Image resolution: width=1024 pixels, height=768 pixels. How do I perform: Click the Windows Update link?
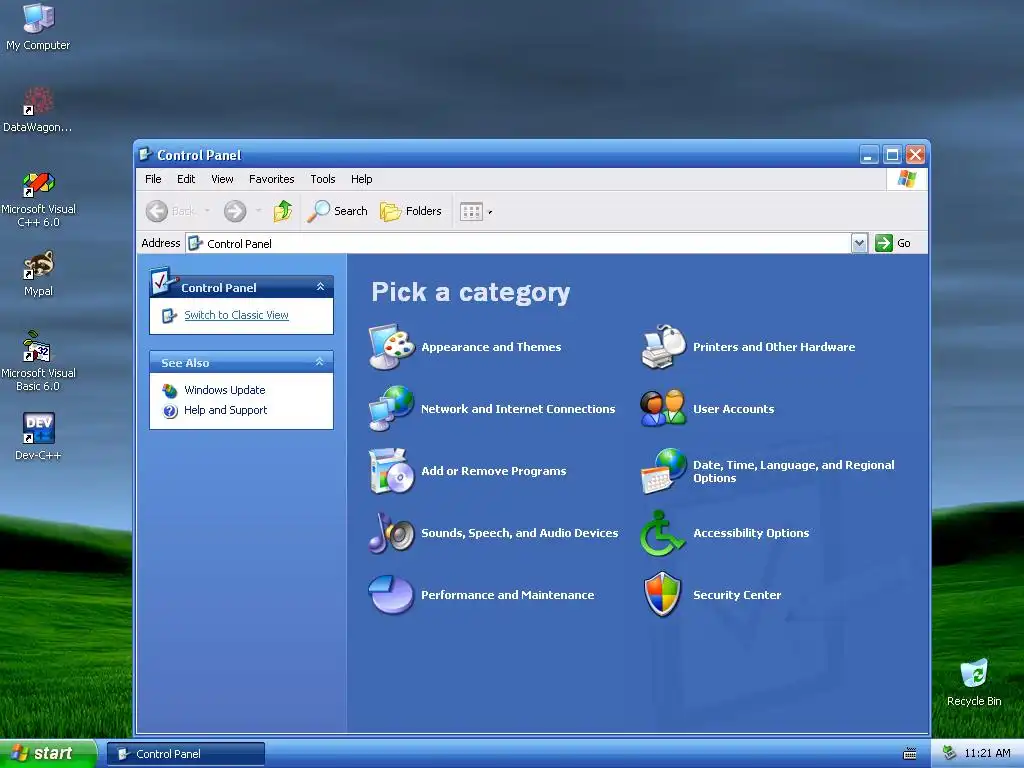tap(225, 391)
